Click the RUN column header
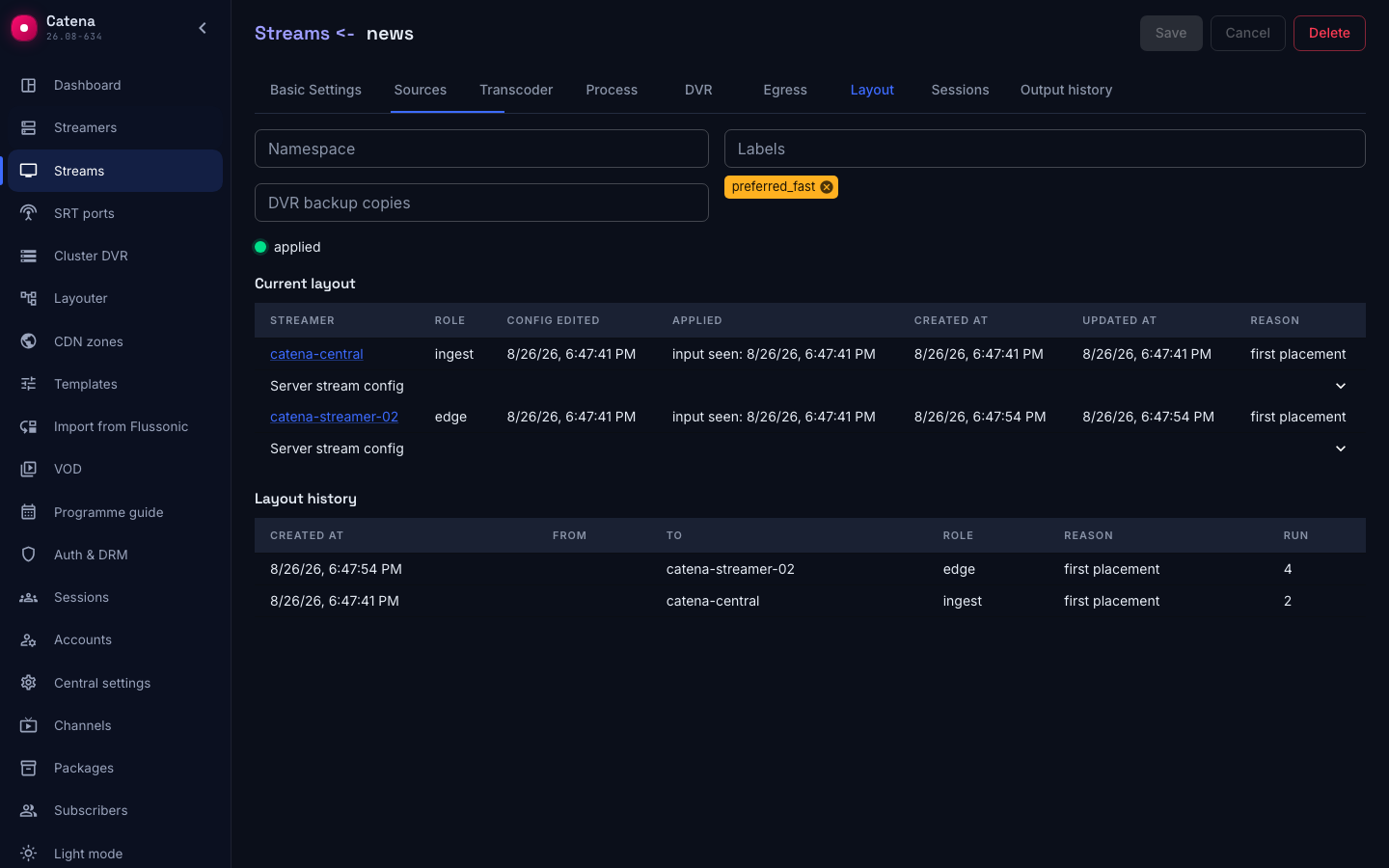This screenshot has width=1389, height=868. click(x=1295, y=535)
